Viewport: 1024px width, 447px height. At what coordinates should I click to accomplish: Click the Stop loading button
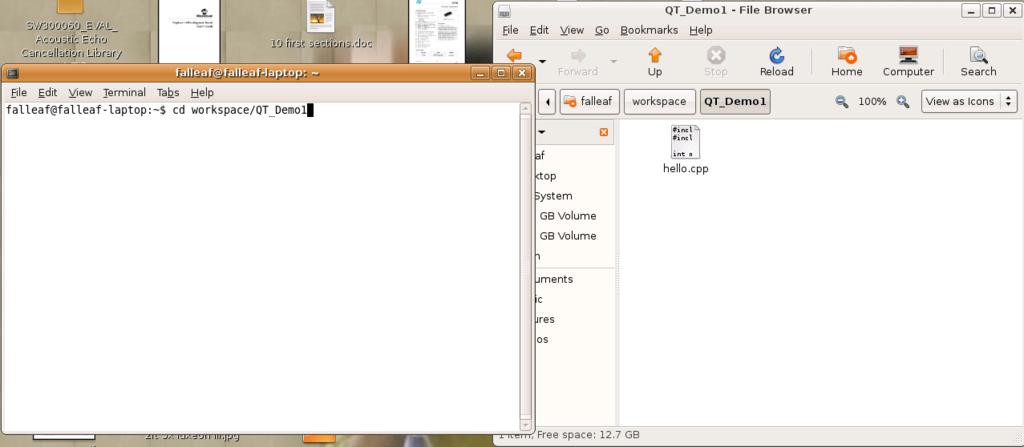pos(716,61)
